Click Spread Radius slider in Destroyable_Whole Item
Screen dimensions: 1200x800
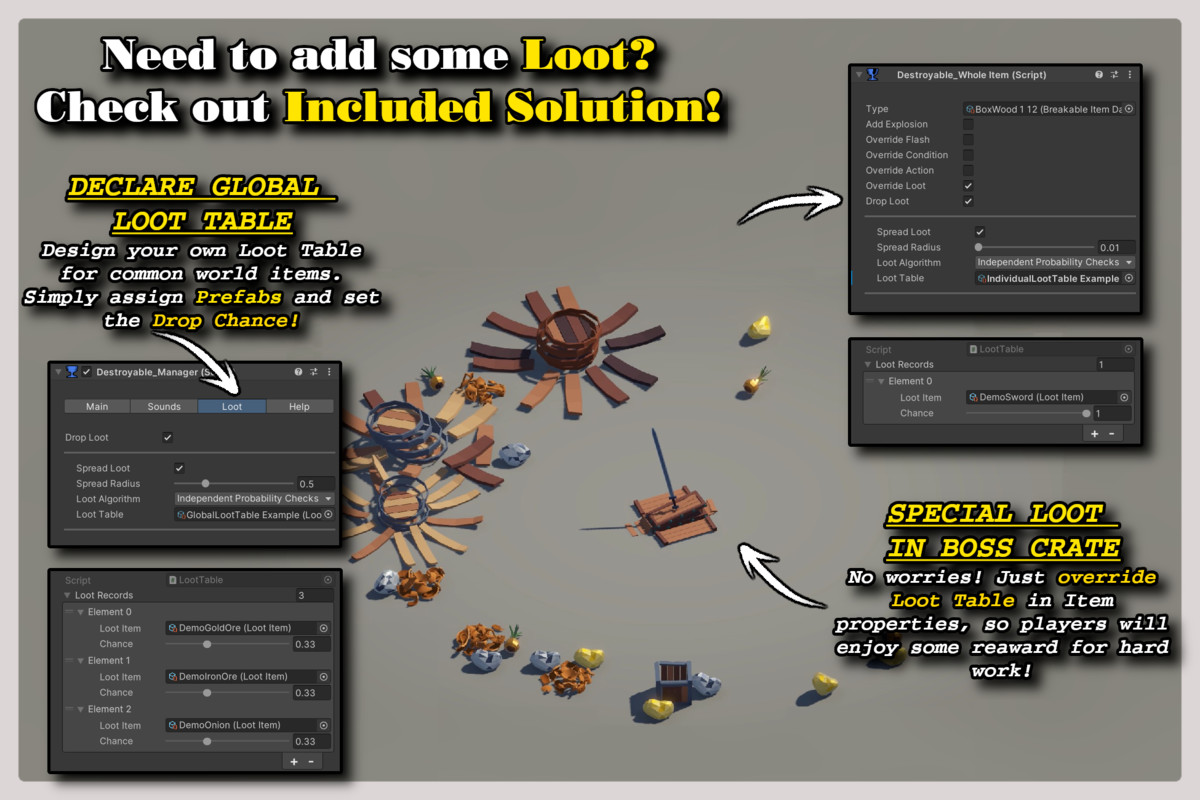pyautogui.click(x=1035, y=247)
